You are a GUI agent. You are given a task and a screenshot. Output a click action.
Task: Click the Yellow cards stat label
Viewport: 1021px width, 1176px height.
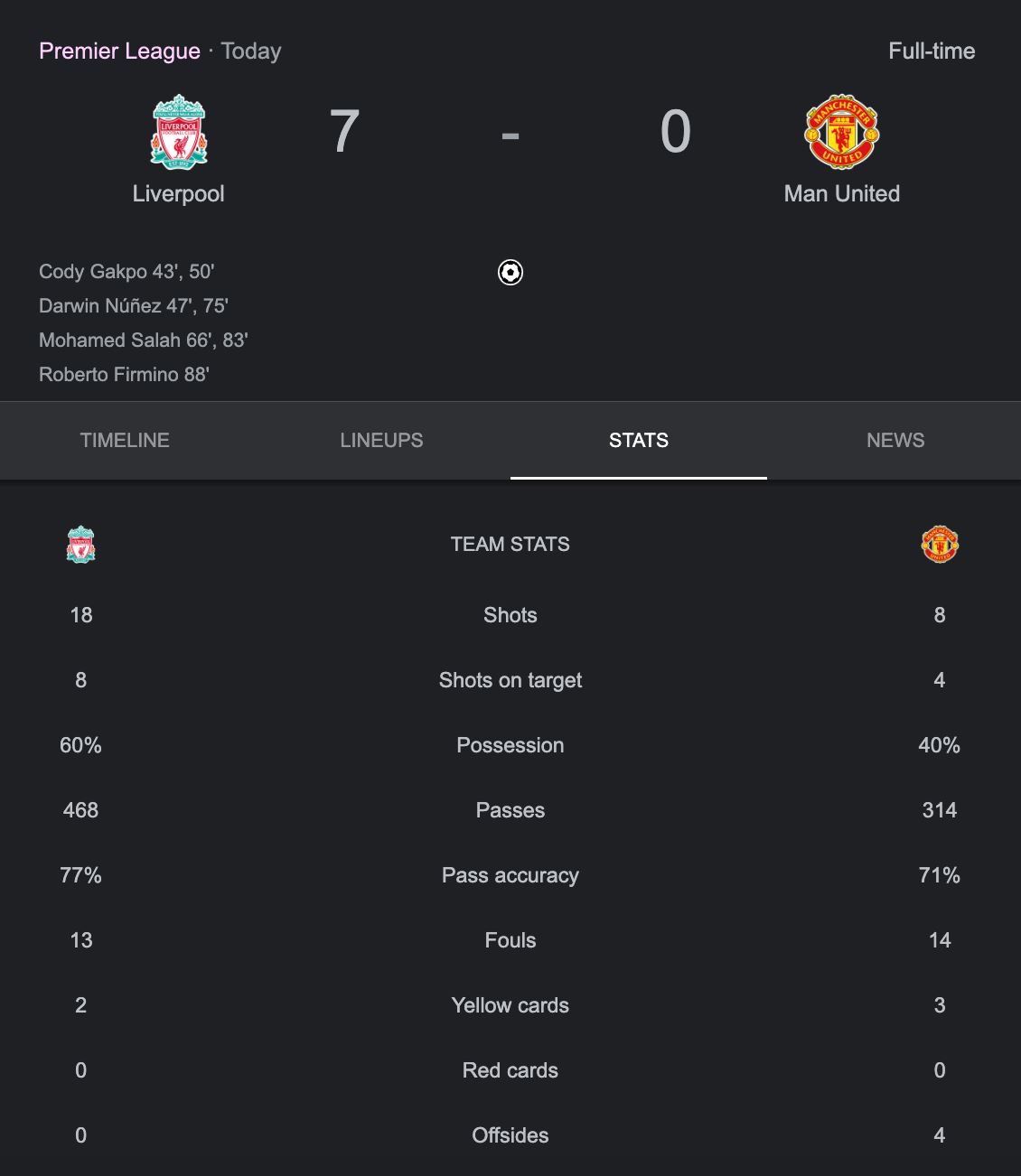click(510, 1005)
